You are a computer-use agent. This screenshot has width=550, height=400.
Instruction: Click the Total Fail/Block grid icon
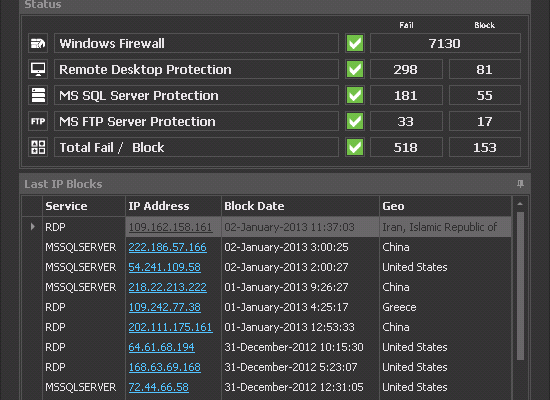pyautogui.click(x=38, y=147)
